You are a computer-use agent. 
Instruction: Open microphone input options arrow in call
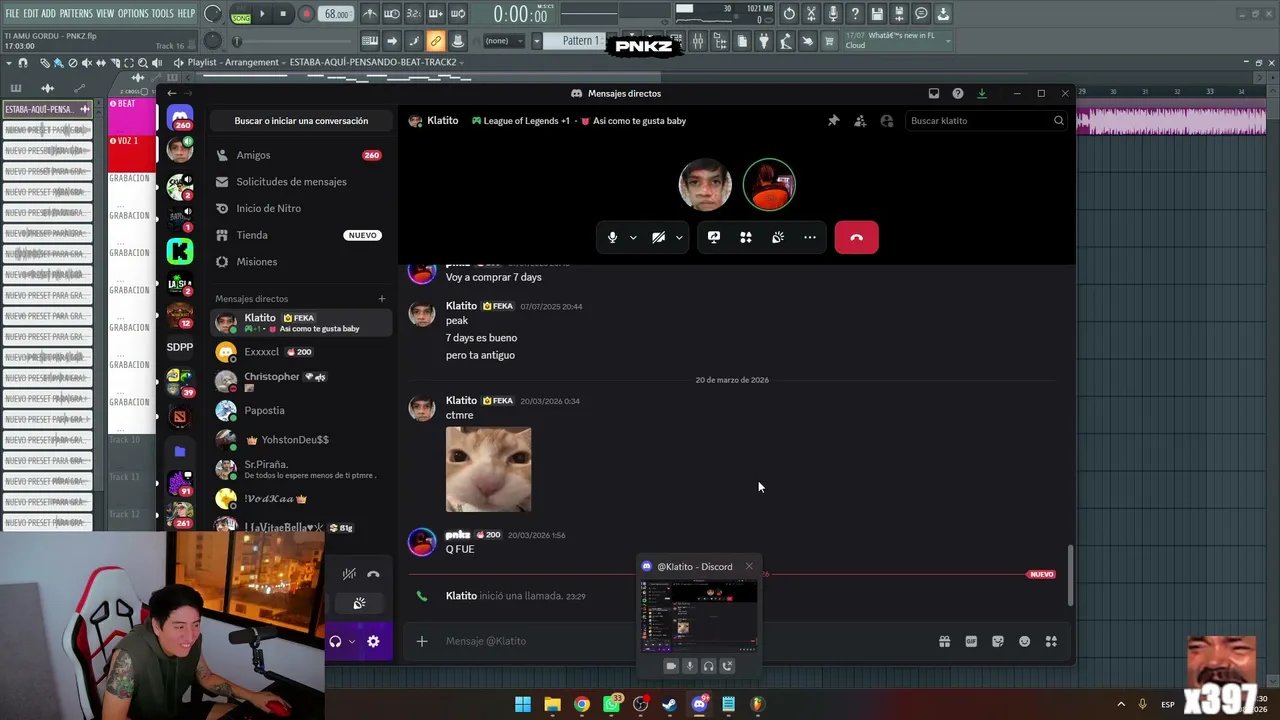pyautogui.click(x=633, y=237)
